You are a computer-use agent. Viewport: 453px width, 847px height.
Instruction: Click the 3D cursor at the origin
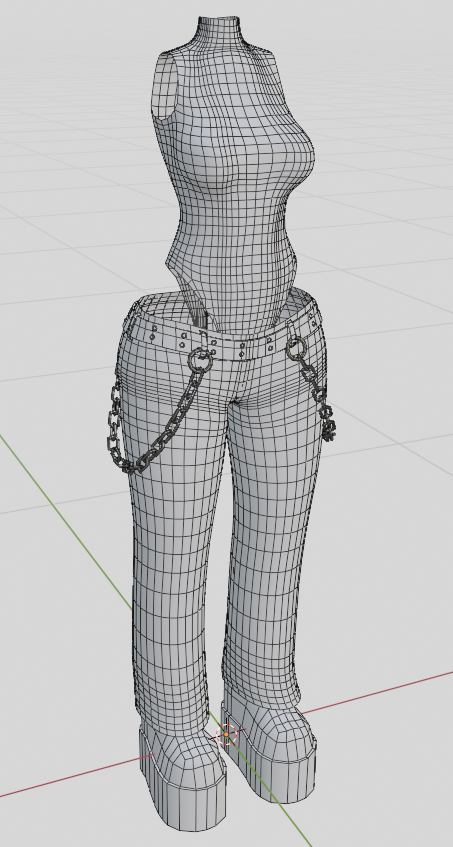click(x=227, y=734)
